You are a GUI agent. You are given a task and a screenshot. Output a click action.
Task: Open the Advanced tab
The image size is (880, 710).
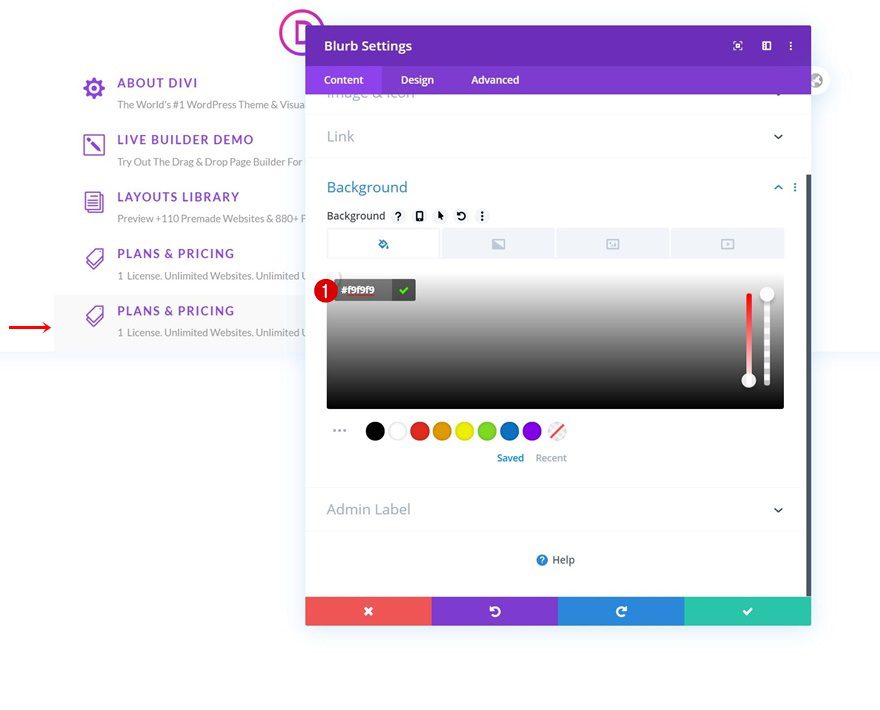(494, 80)
